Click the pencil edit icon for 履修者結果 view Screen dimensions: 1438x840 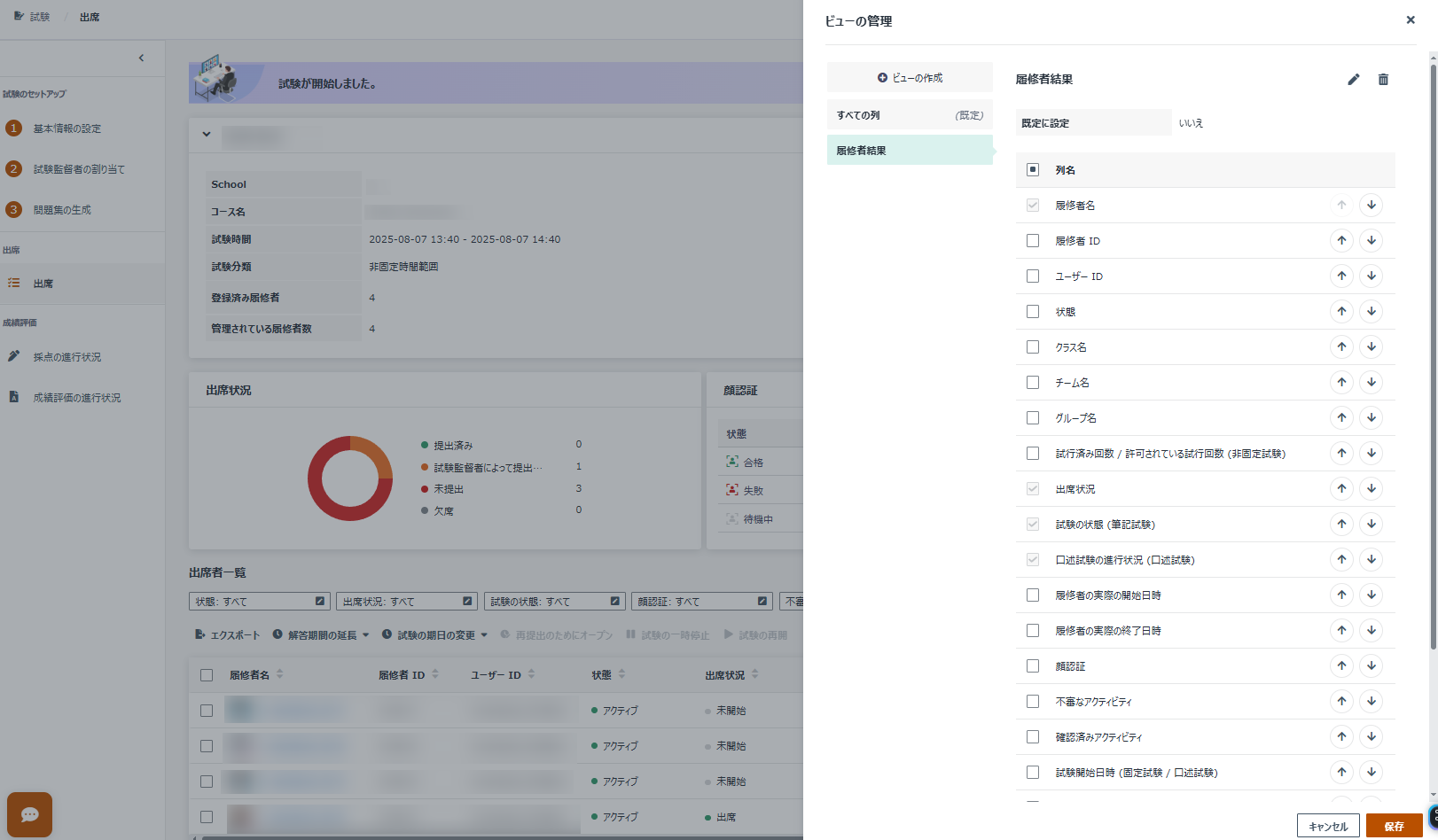1353,80
